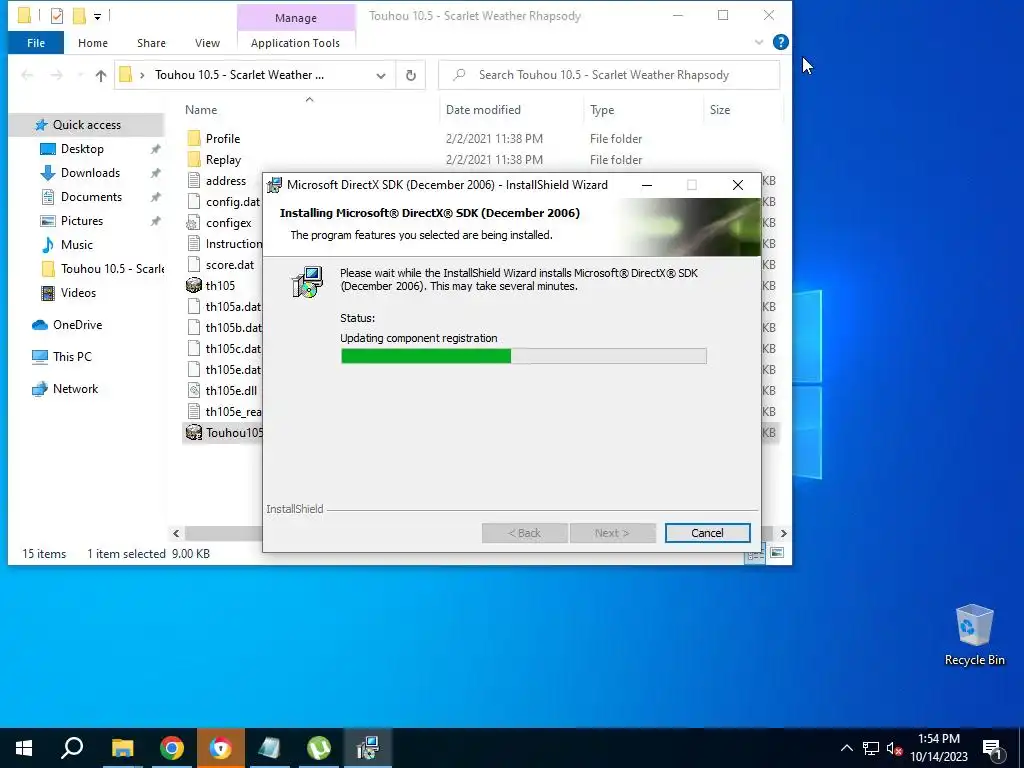Switch to the Home ribbon tab
This screenshot has width=1024, height=768.
pos(93,43)
